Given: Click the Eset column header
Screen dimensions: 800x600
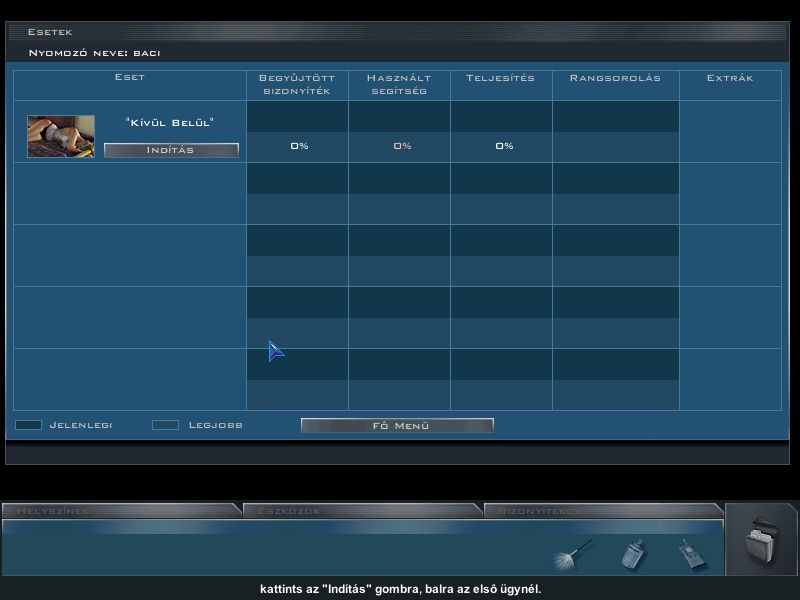Looking at the screenshot, I should [130, 77].
